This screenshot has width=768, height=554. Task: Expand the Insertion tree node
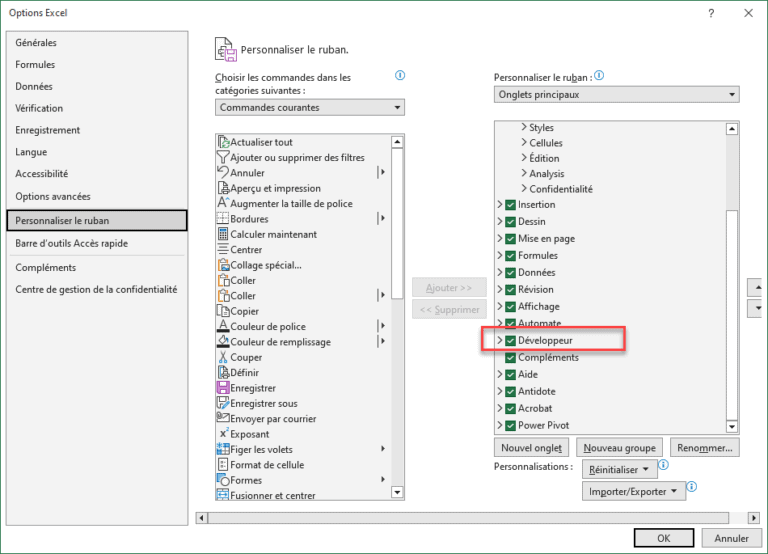[499, 205]
